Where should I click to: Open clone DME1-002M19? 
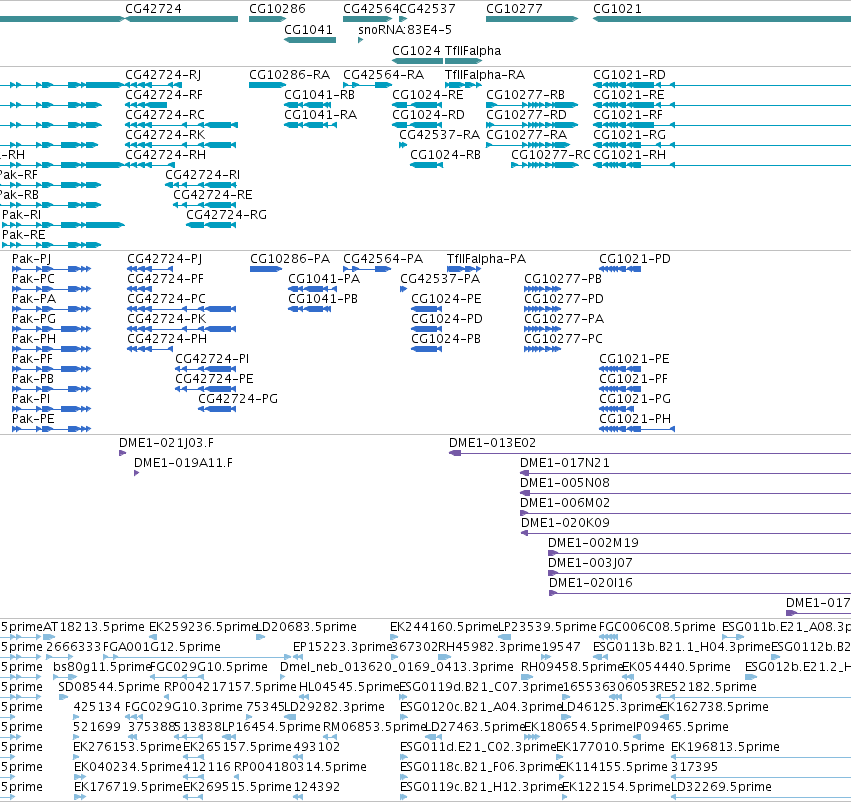[593, 543]
